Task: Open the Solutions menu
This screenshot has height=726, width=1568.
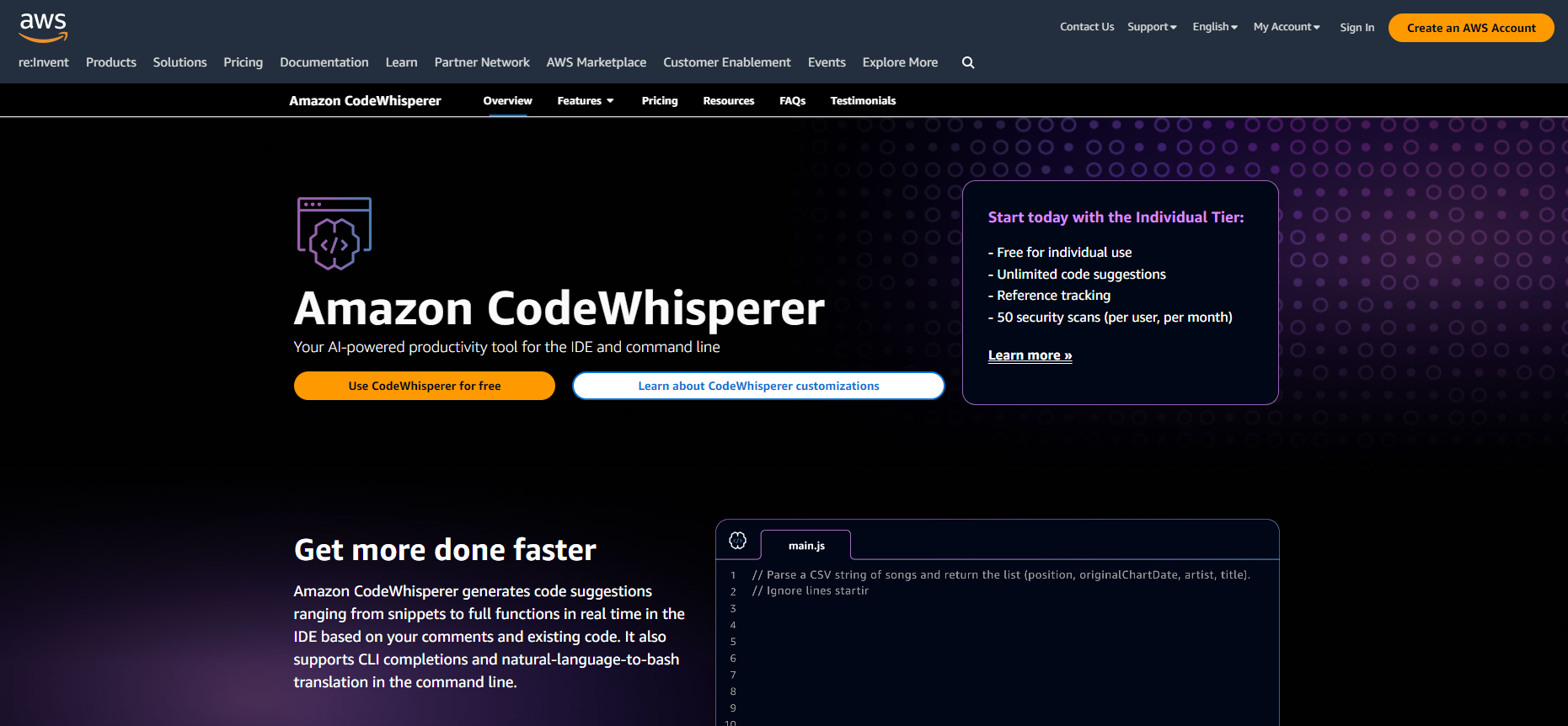Action: pyautogui.click(x=179, y=62)
